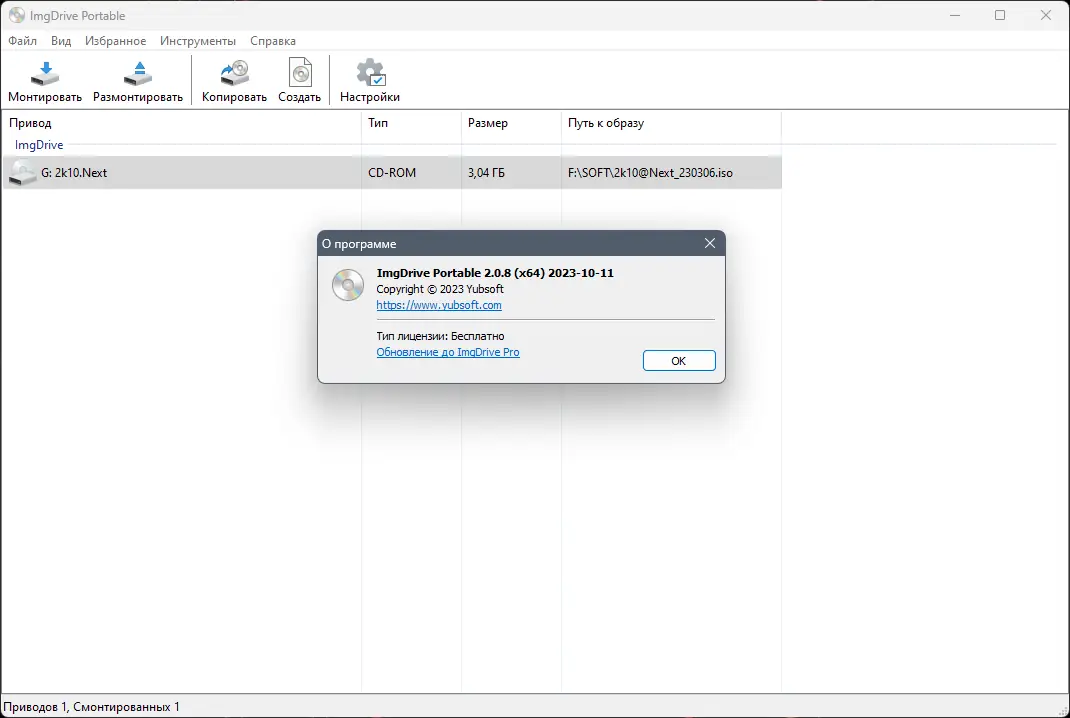Select the G: 2k10.Next drive row
Image resolution: width=1070 pixels, height=718 pixels.
(x=392, y=173)
